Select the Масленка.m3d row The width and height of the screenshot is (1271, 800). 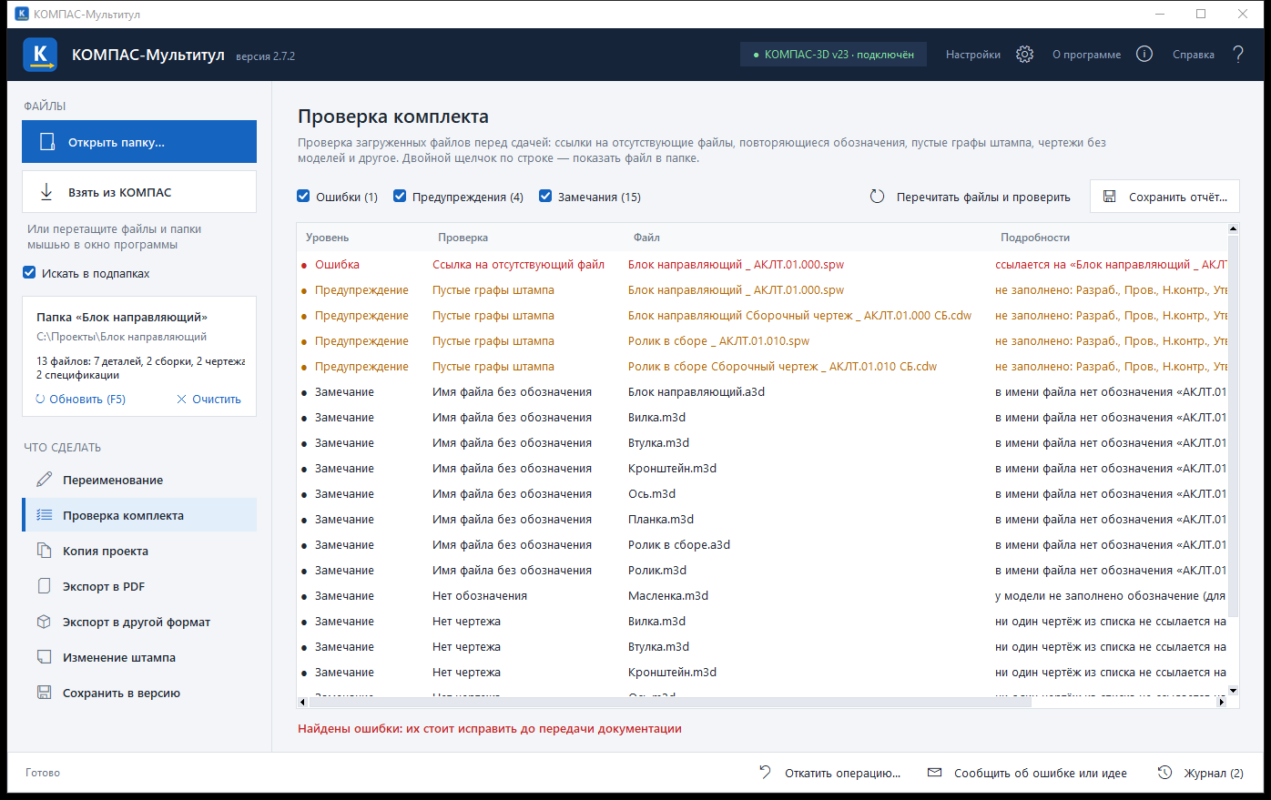[x=762, y=596]
